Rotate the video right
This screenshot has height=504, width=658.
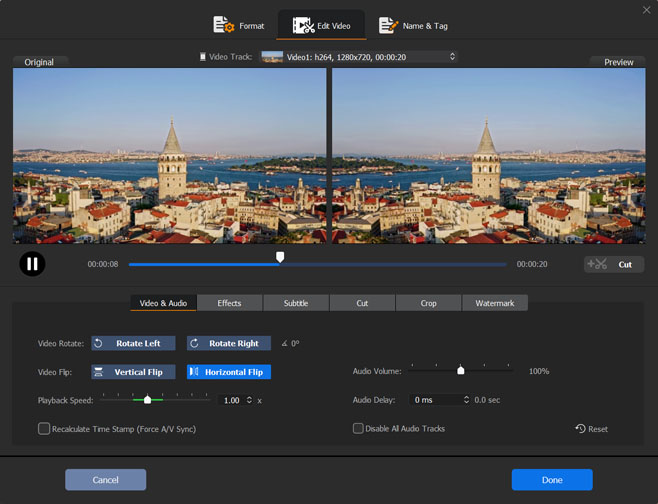tap(229, 343)
